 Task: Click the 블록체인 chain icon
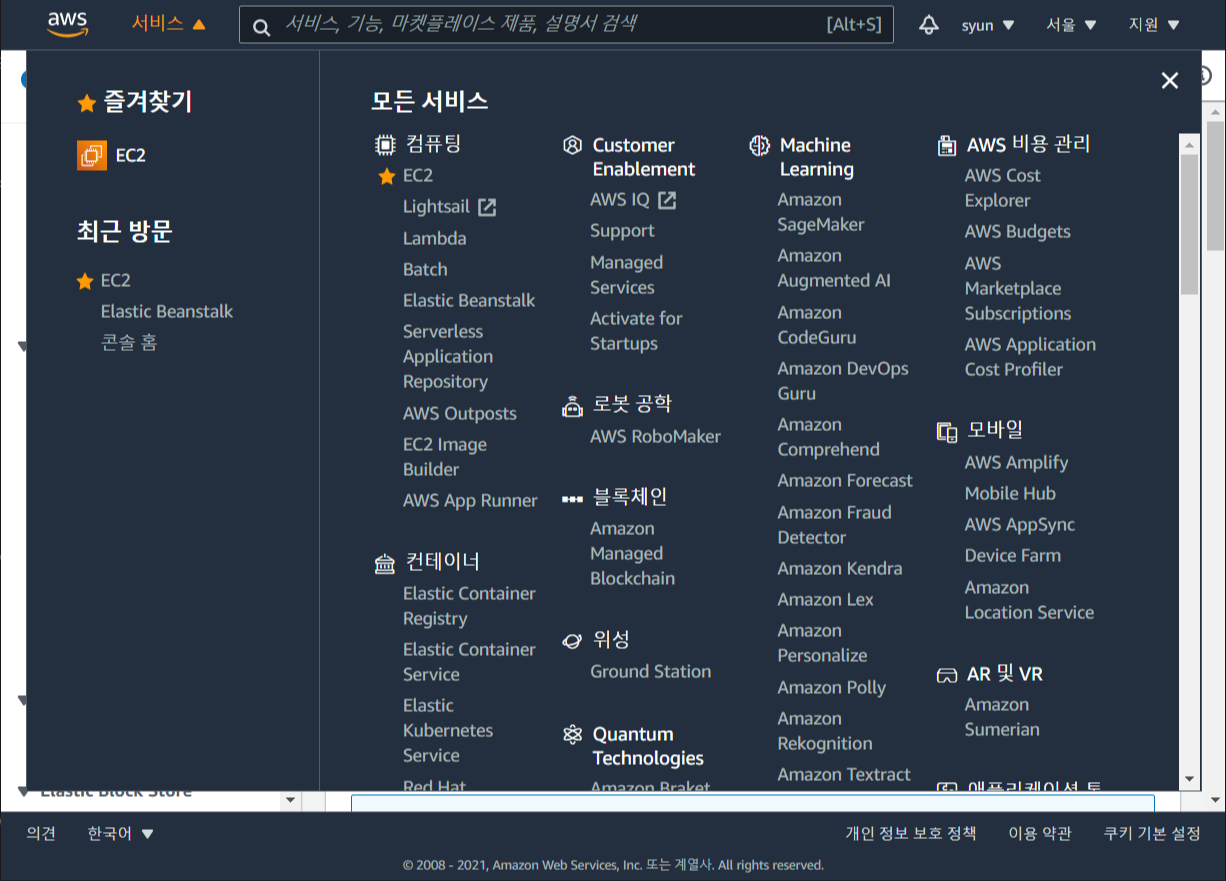click(572, 498)
